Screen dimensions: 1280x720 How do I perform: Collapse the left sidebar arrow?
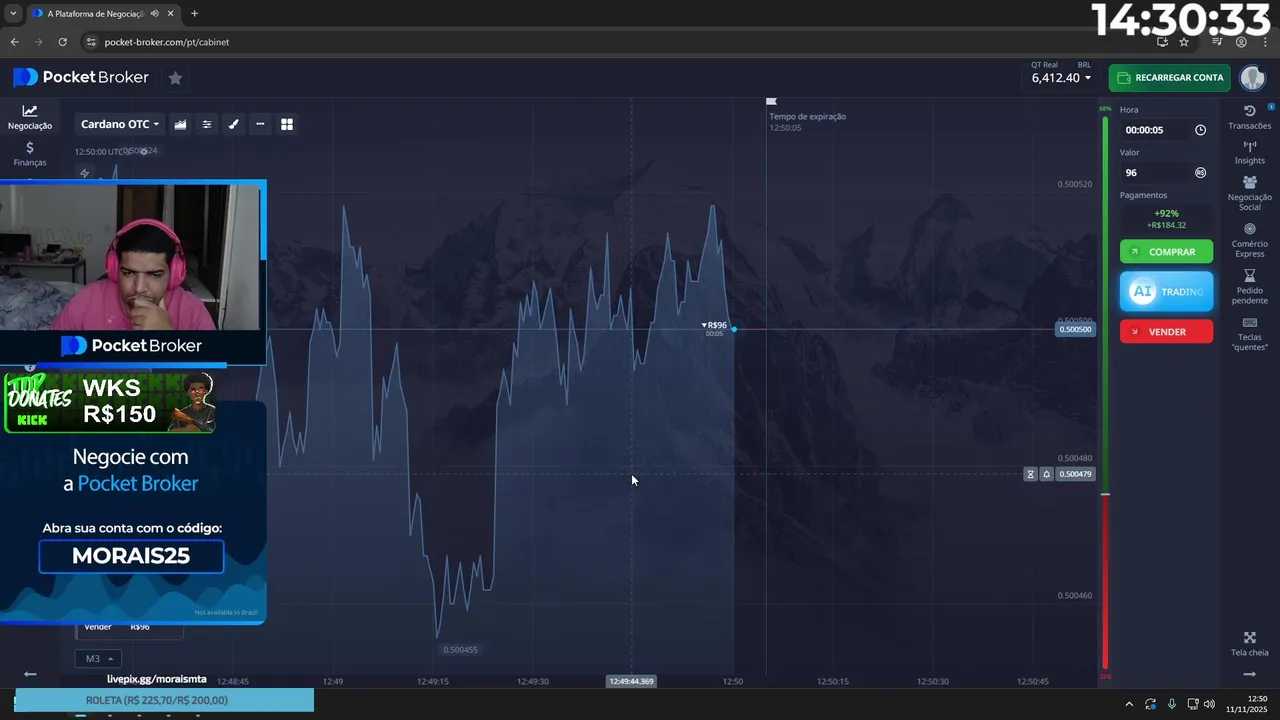[x=30, y=674]
